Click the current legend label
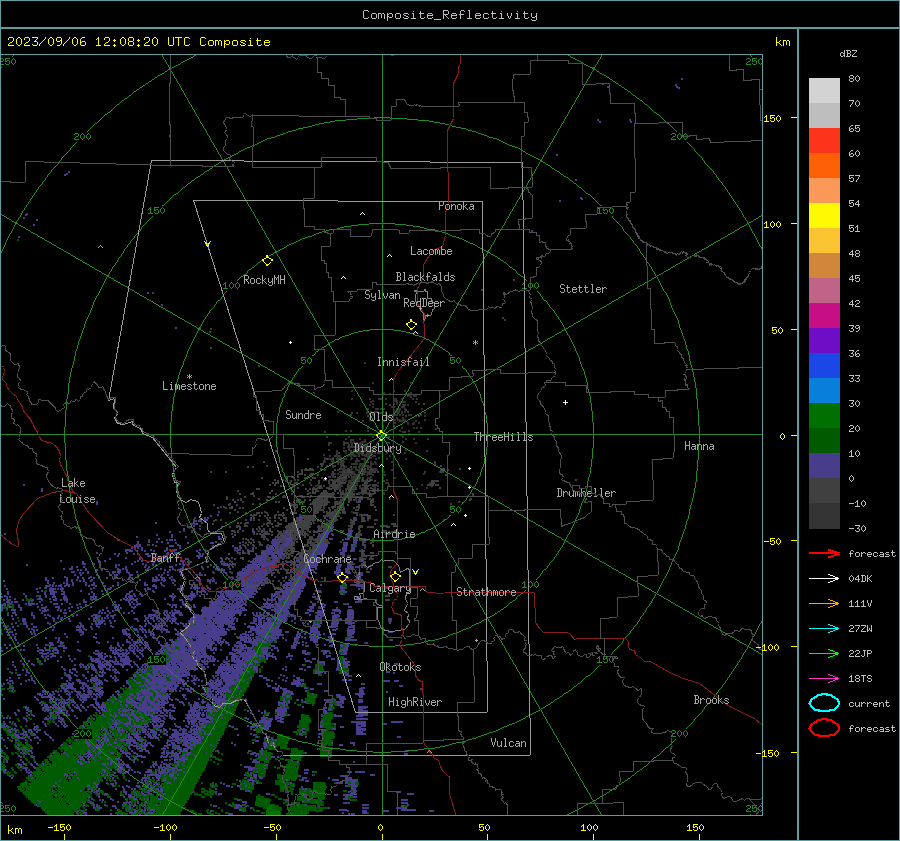 tap(869, 703)
